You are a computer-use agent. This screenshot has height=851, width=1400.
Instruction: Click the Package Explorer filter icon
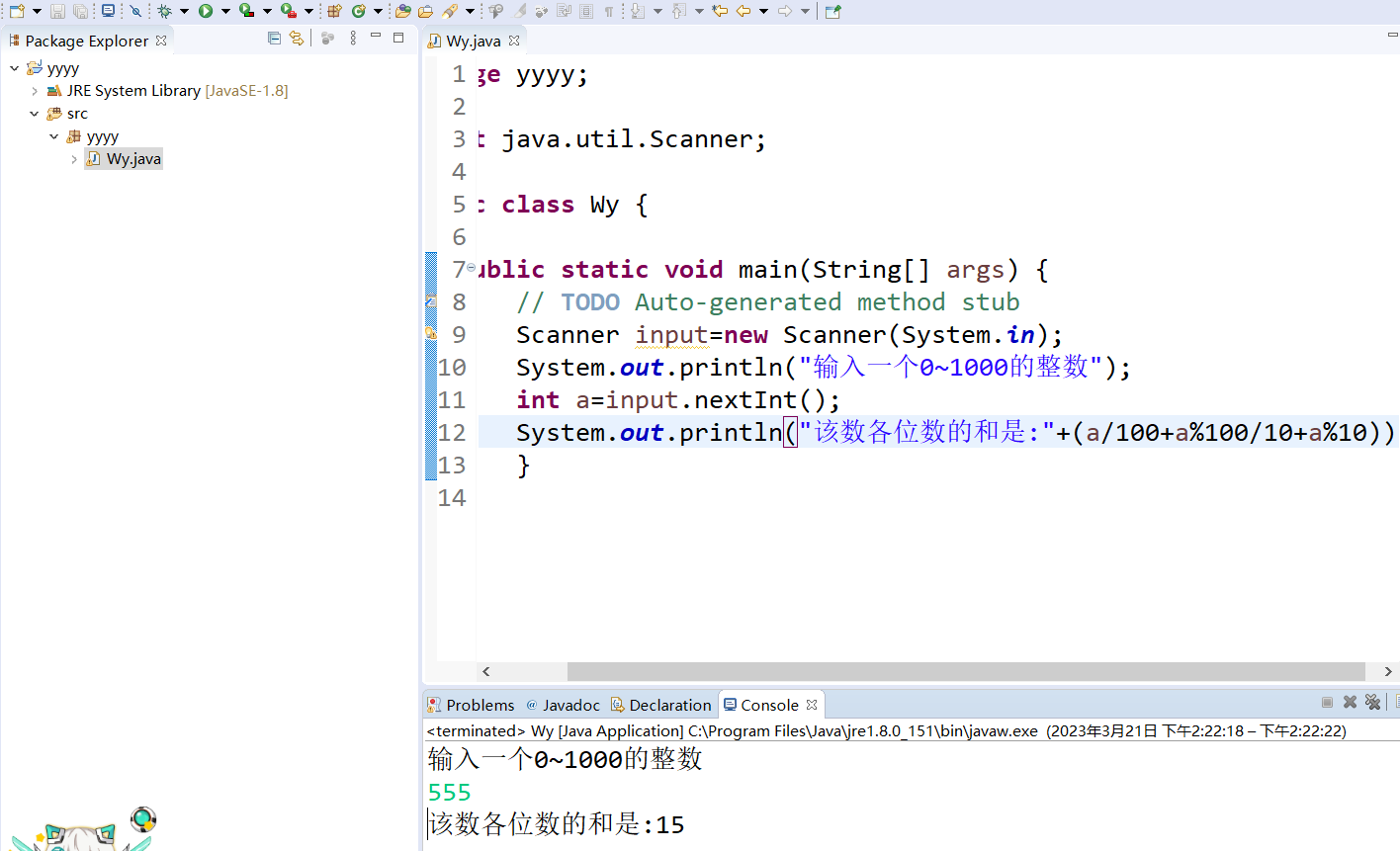pyautogui.click(x=327, y=39)
